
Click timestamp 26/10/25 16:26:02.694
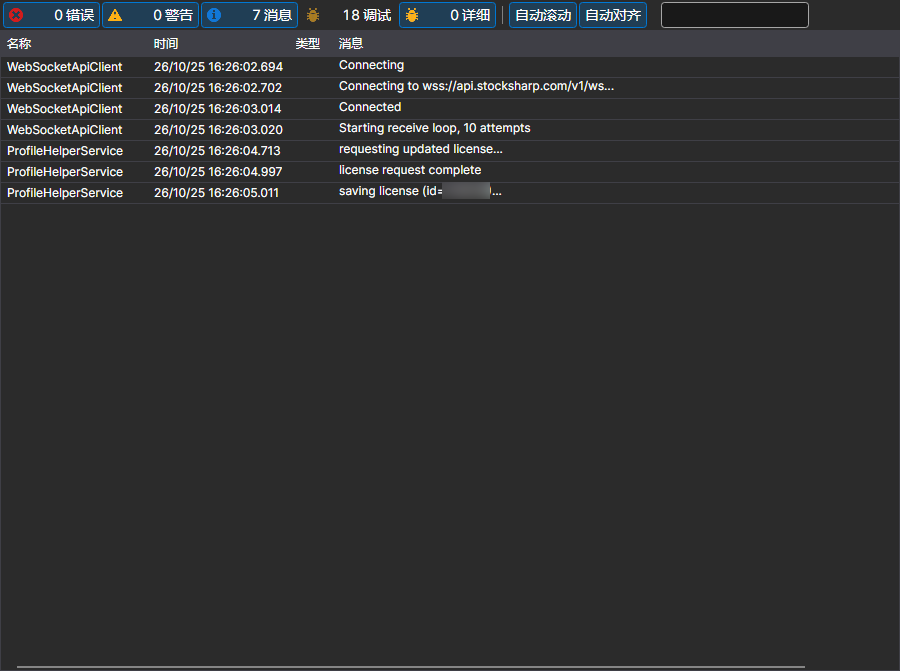click(218, 67)
